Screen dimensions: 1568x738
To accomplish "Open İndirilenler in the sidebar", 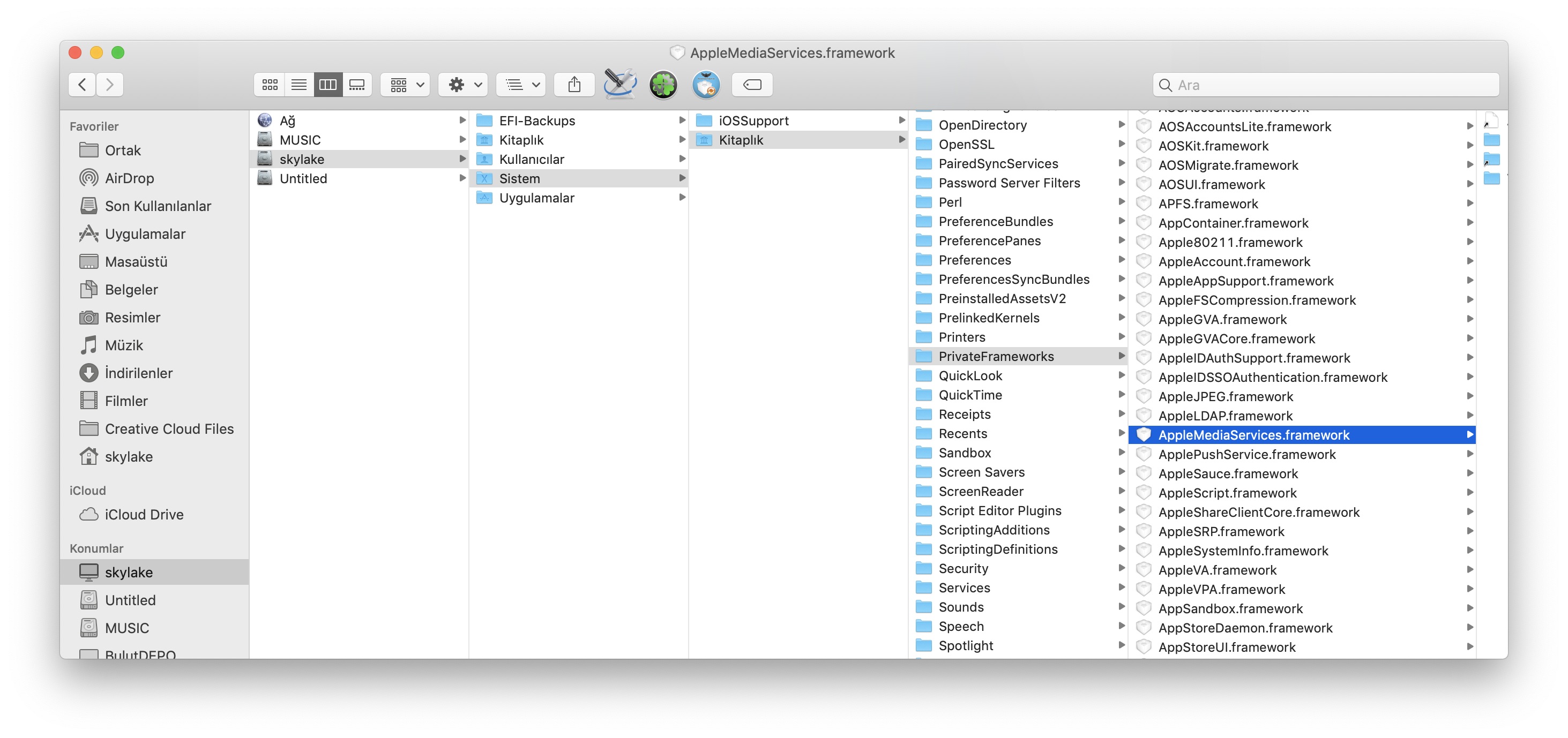I will (138, 373).
